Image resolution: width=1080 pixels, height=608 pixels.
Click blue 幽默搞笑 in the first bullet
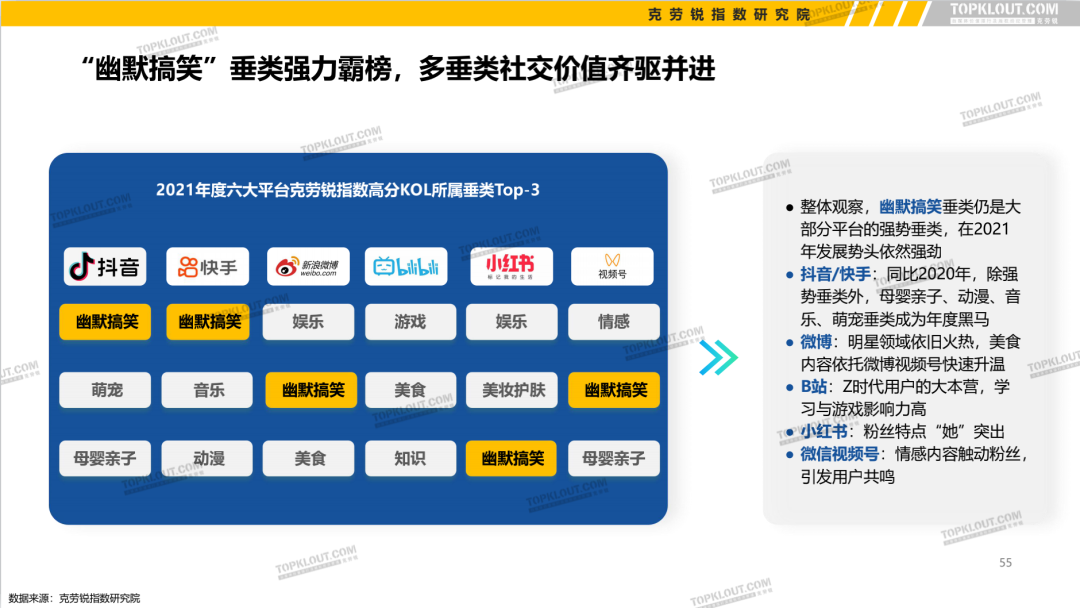[911, 207]
